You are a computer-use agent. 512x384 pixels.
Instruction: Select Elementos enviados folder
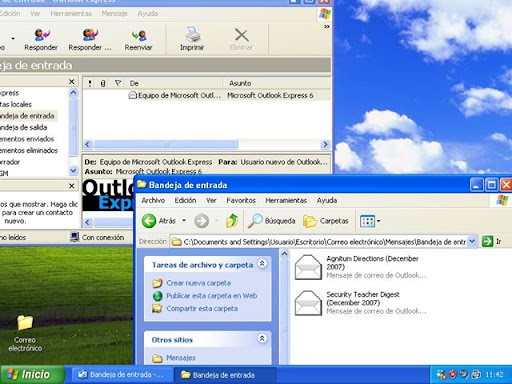point(27,139)
